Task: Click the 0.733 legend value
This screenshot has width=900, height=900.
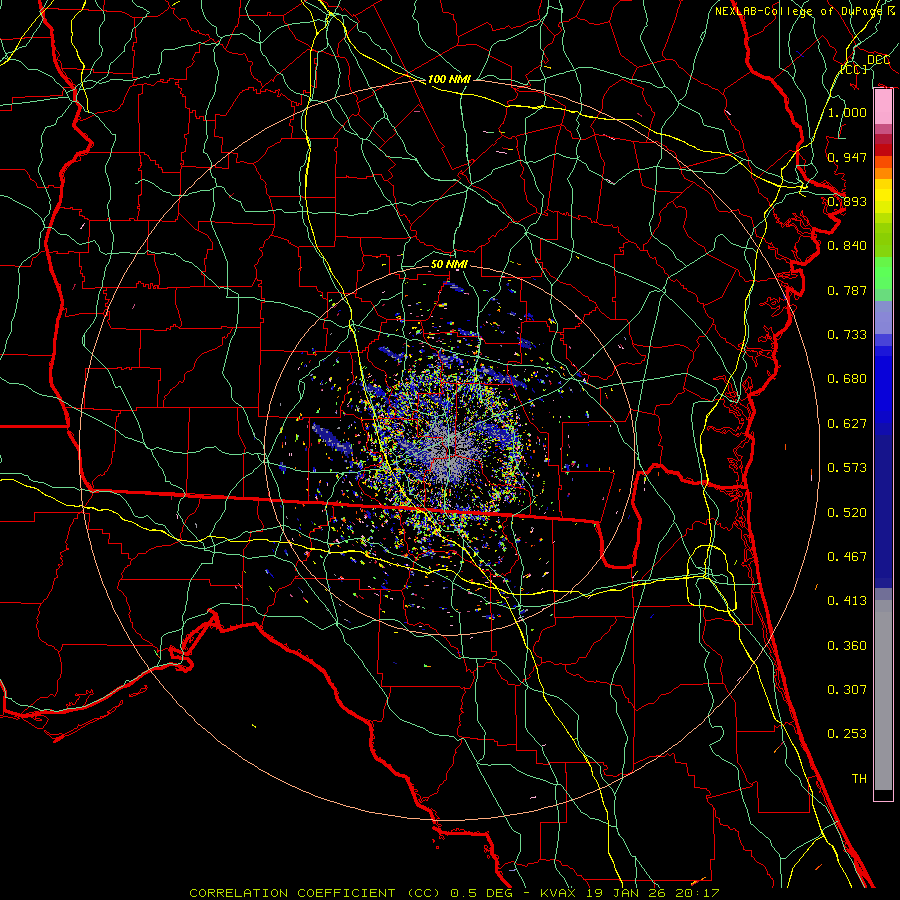Action: click(847, 335)
